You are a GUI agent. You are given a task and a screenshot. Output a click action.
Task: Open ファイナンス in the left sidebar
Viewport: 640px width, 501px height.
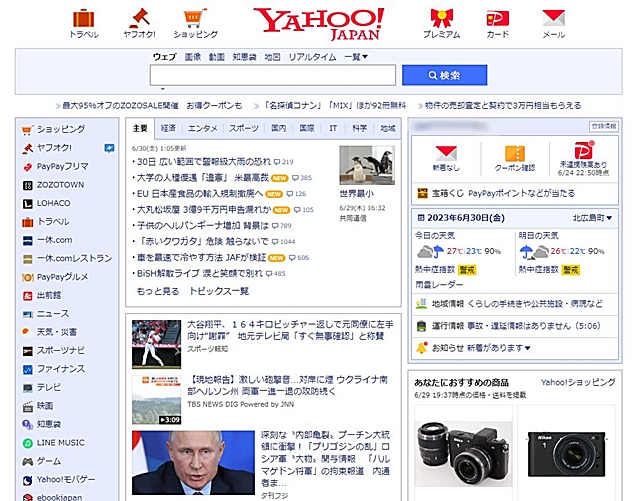click(x=61, y=369)
